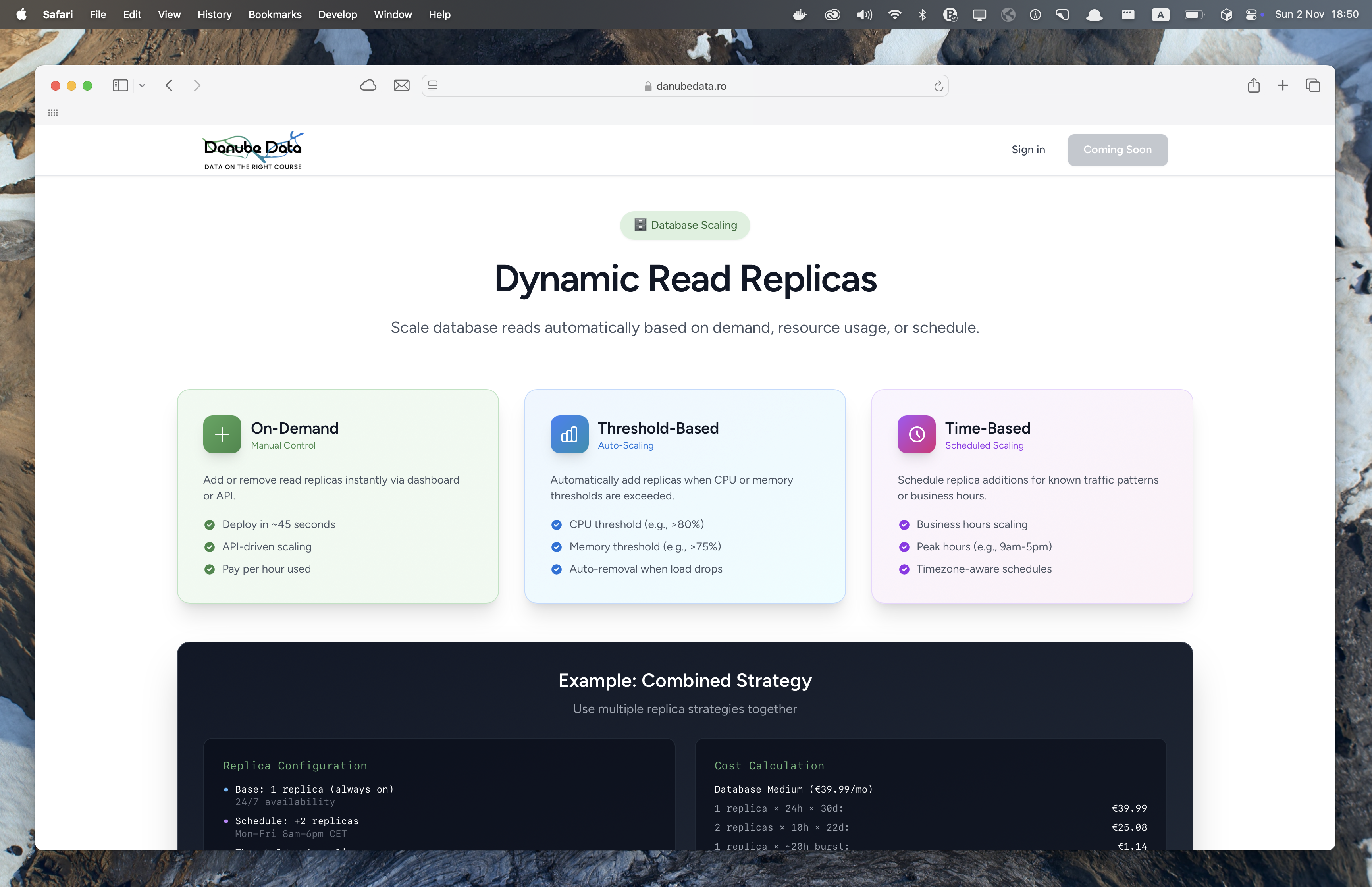Click the iCloud tabs cloud icon
1372x887 pixels.
coord(368,86)
